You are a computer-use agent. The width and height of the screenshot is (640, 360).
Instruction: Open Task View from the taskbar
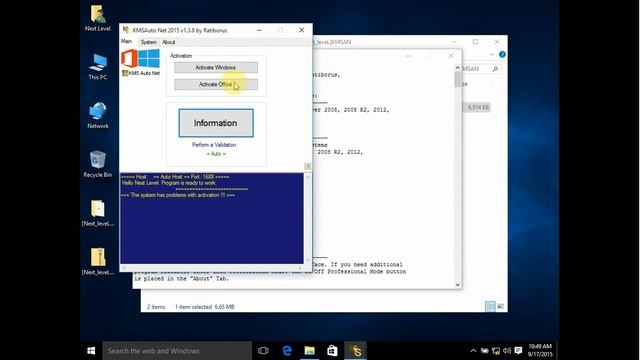263,351
